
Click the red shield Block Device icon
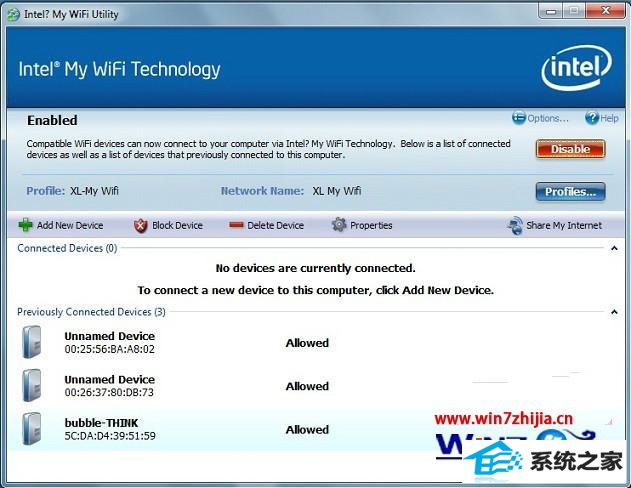coord(140,225)
